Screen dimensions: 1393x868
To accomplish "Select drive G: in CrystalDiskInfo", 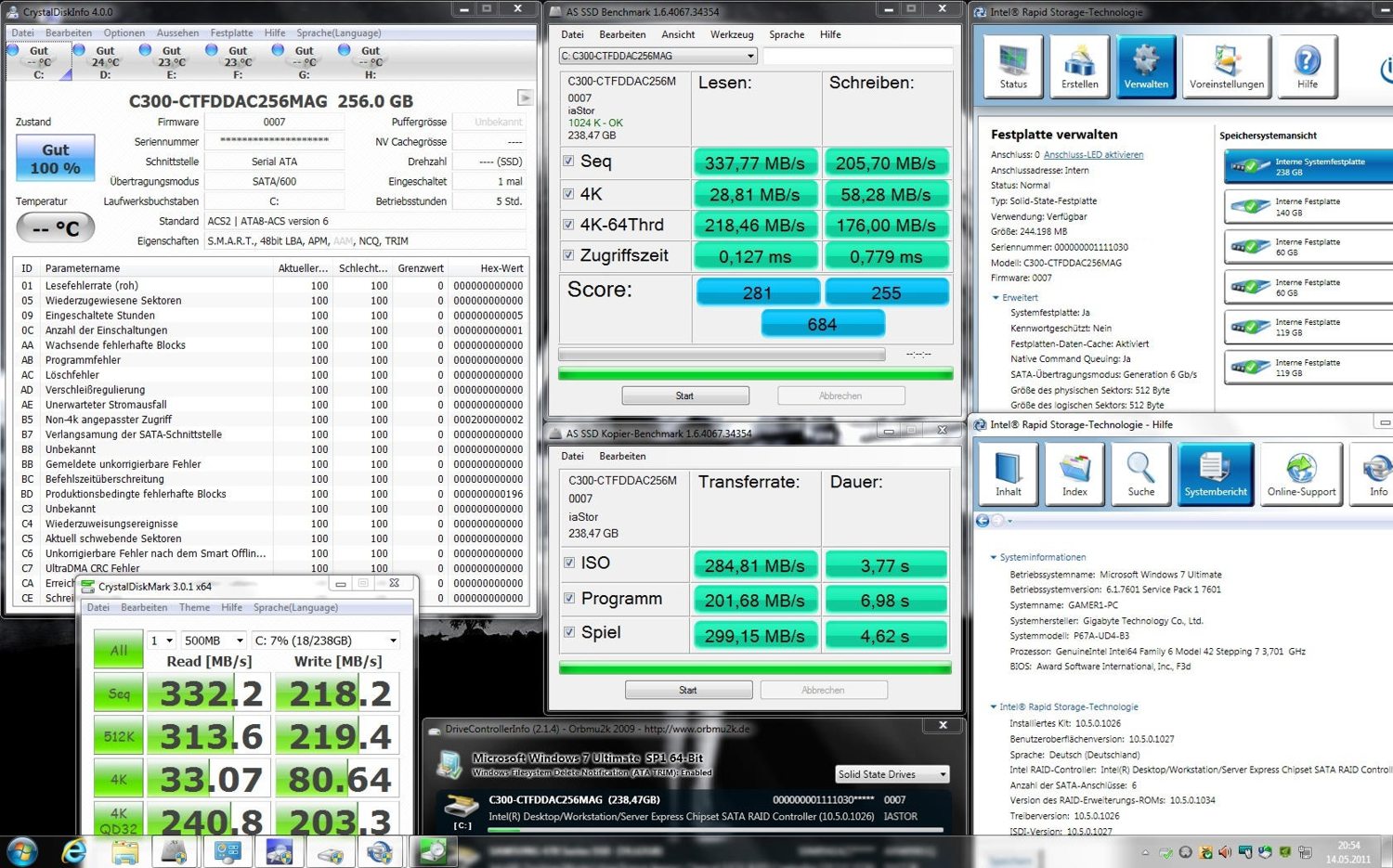I will point(305,62).
